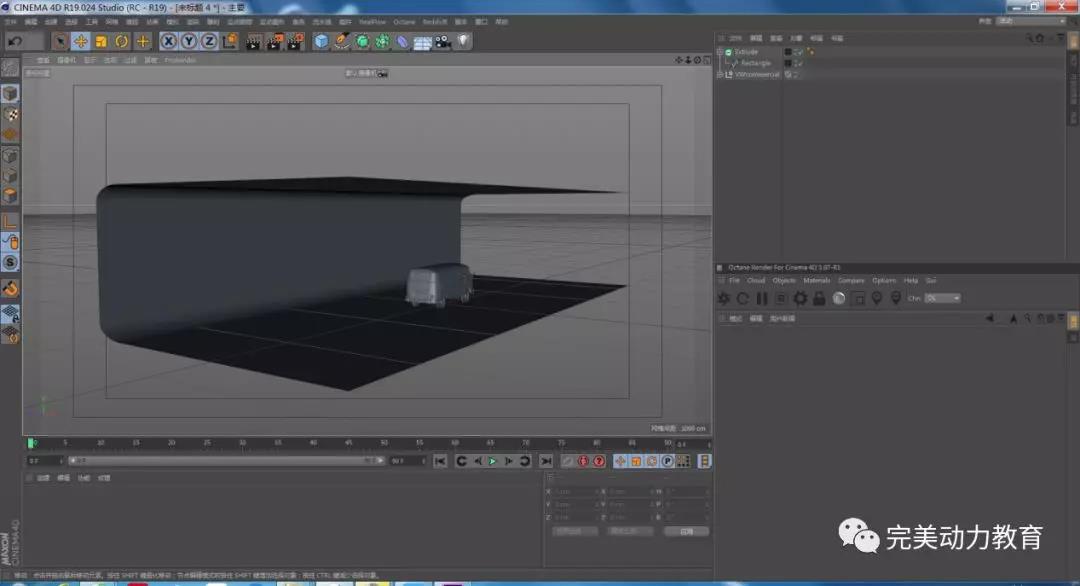Open Octane settings gear icon
This screenshot has width=1080, height=586.
(800, 298)
